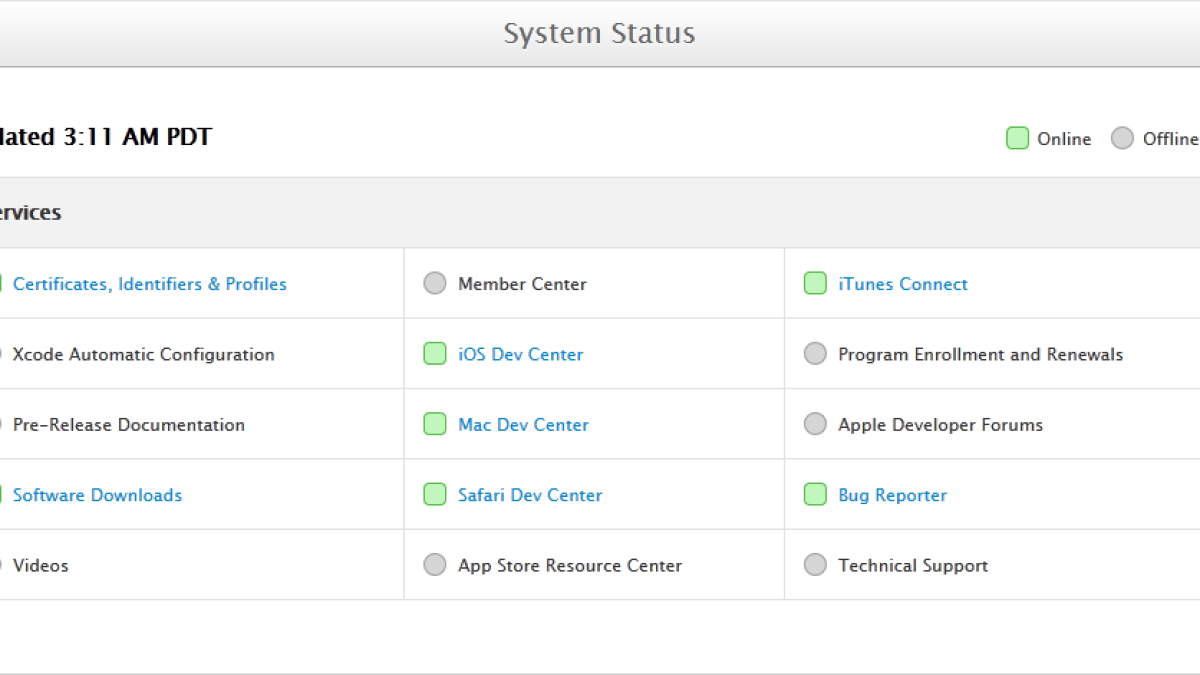Select the App Store Resource Center text
This screenshot has height=675, width=1200.
[x=570, y=565]
